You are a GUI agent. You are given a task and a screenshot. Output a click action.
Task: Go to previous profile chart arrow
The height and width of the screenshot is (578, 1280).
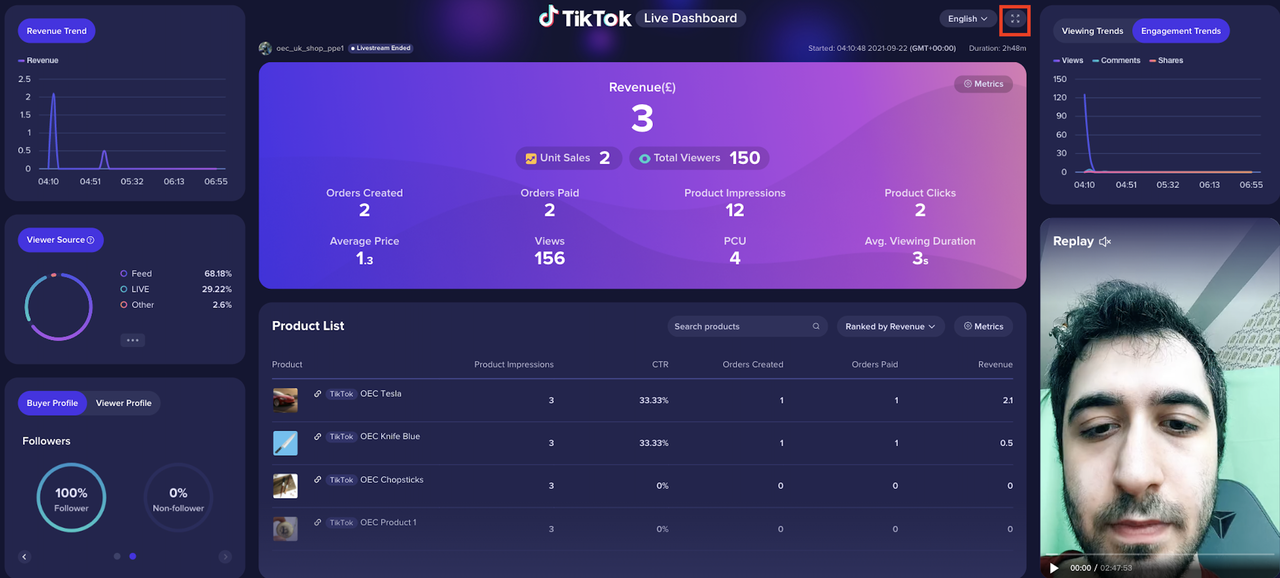pyautogui.click(x=25, y=557)
